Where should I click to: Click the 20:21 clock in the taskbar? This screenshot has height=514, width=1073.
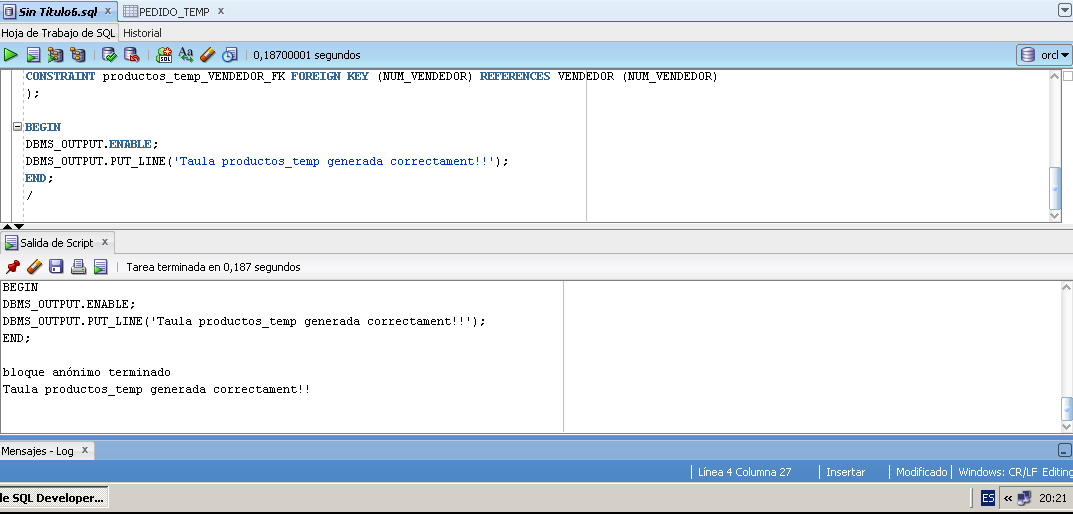(x=1052, y=498)
